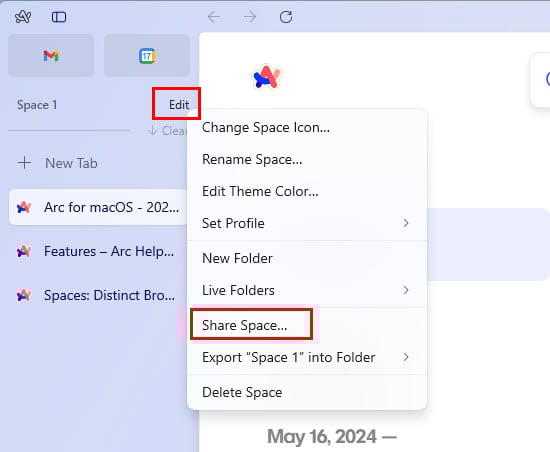Click the Edit button beside Space 1
The image size is (550, 452).
click(x=179, y=104)
